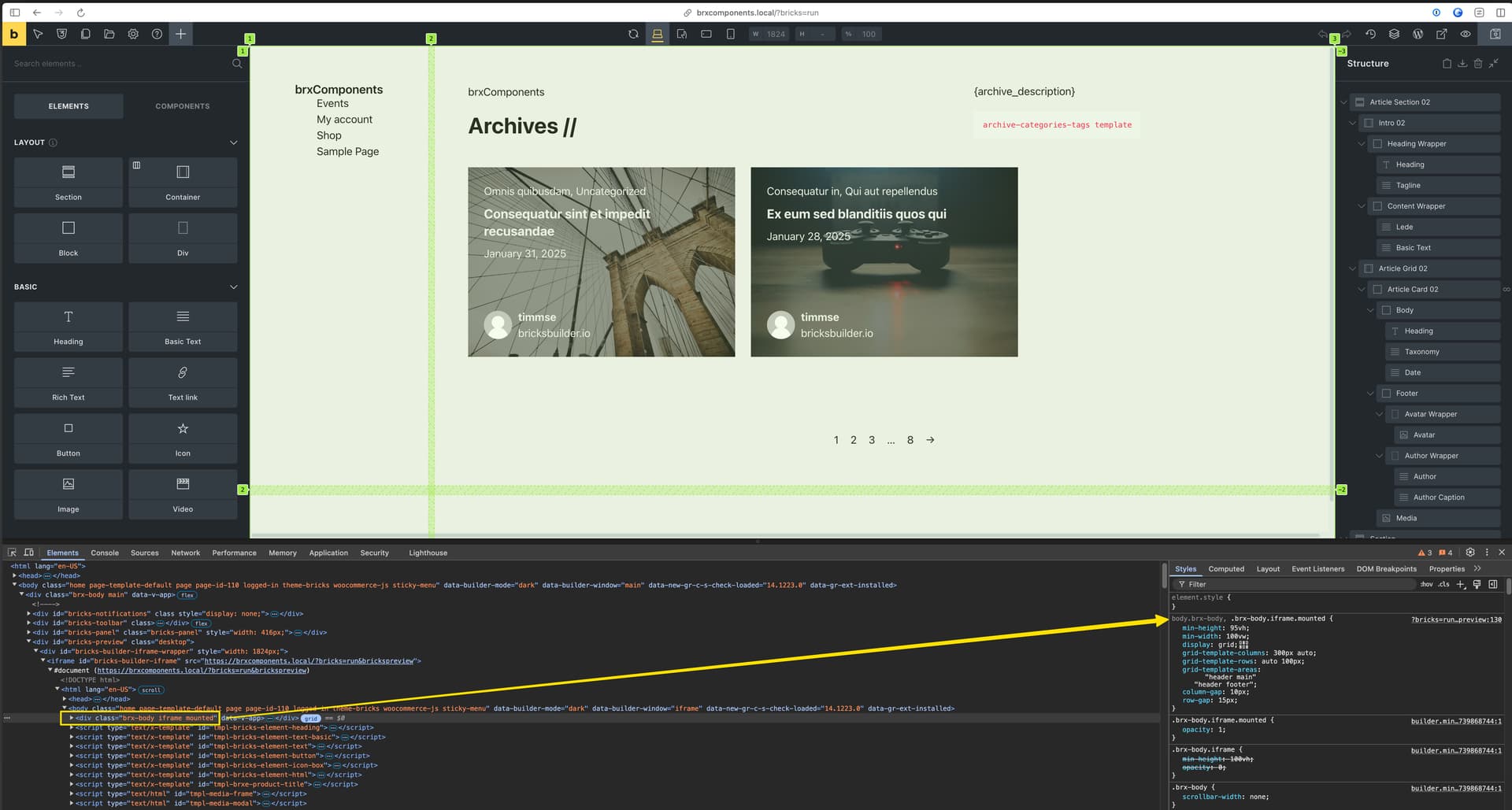Screen dimensions: 1512x810
Task: Add a Rich Text element
Action: pos(69,383)
